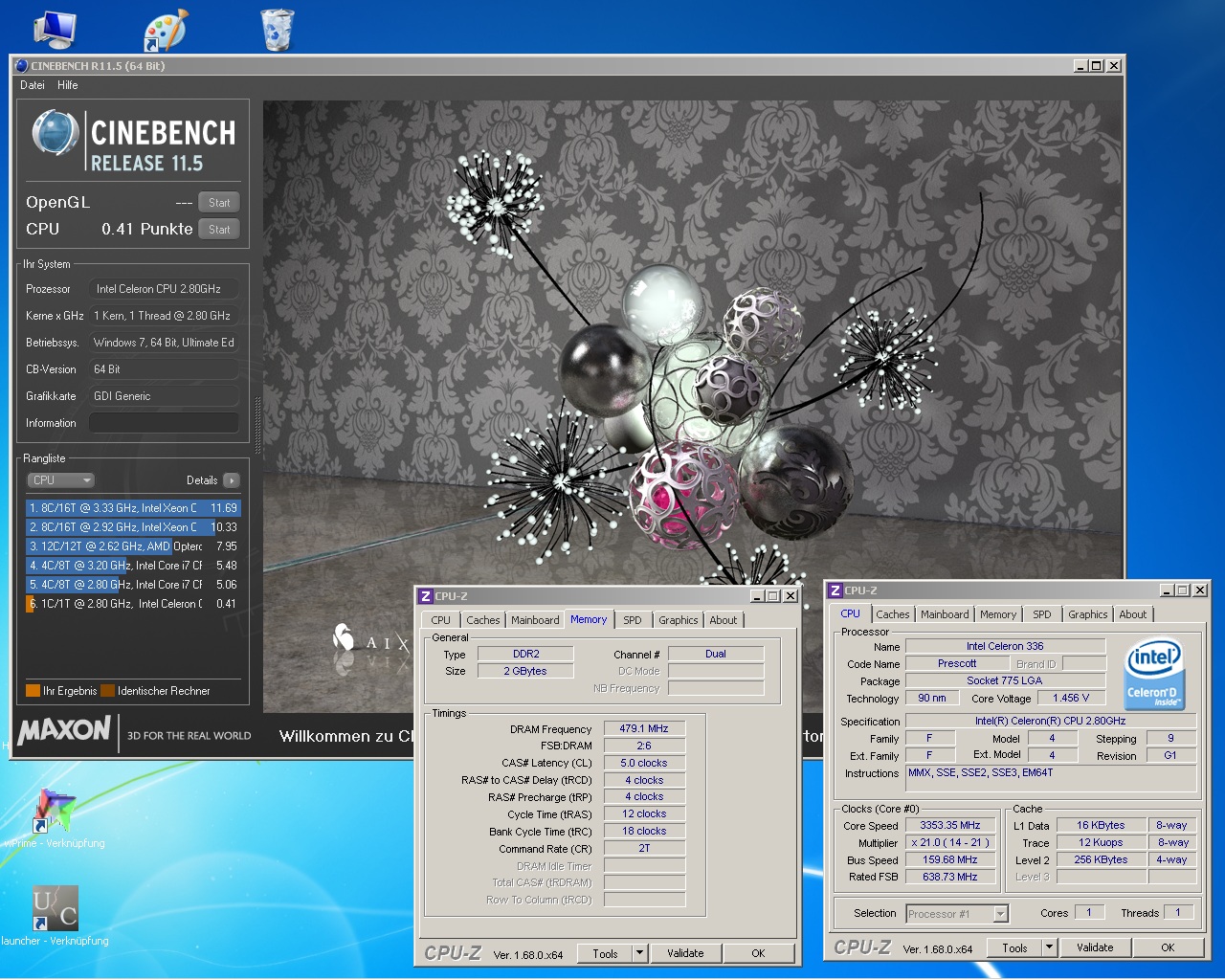
Task: Select ranking row 8C/16T @ 2.92 GHz
Action: pos(133,527)
